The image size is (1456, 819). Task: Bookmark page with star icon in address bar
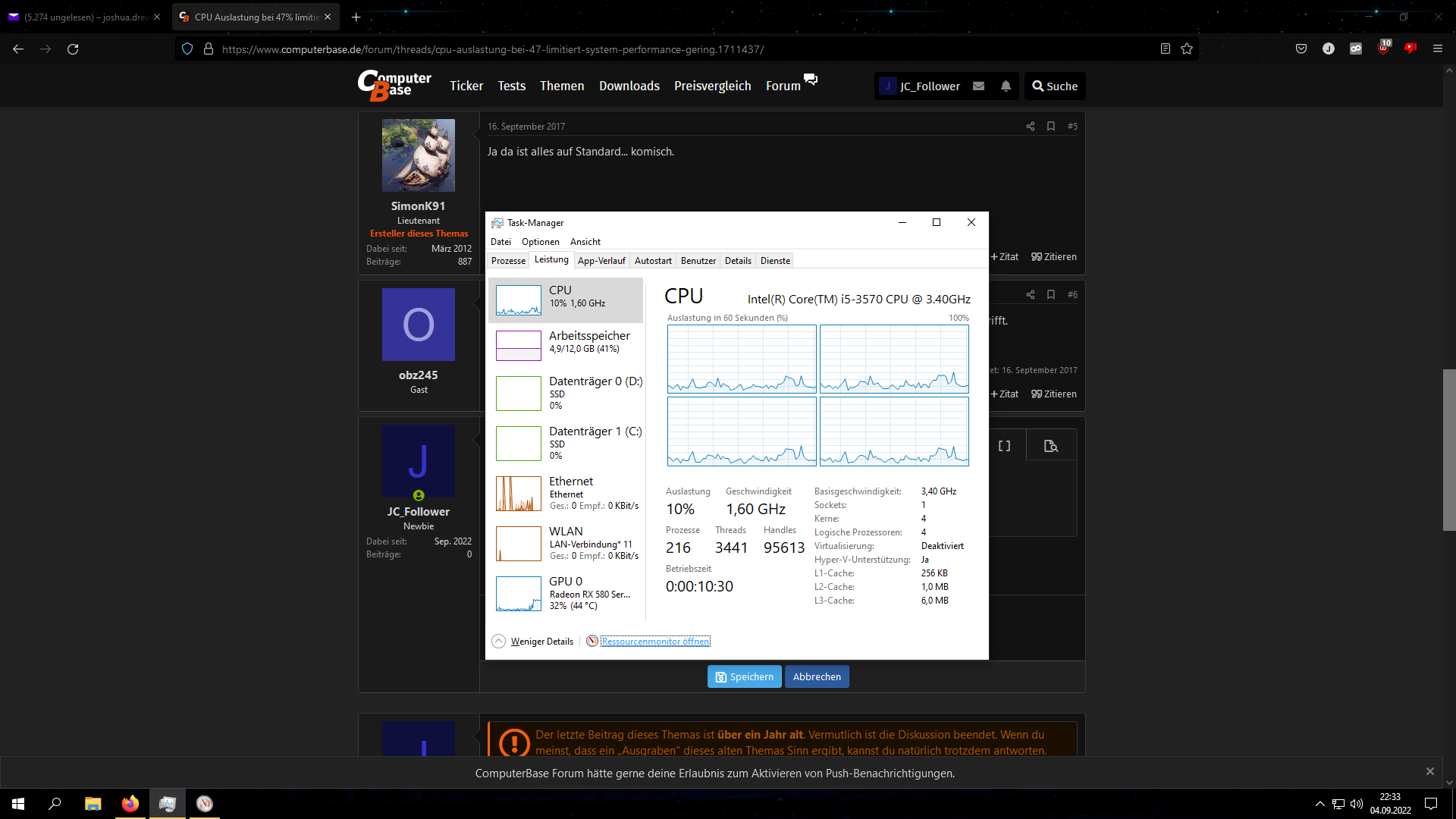(1187, 49)
